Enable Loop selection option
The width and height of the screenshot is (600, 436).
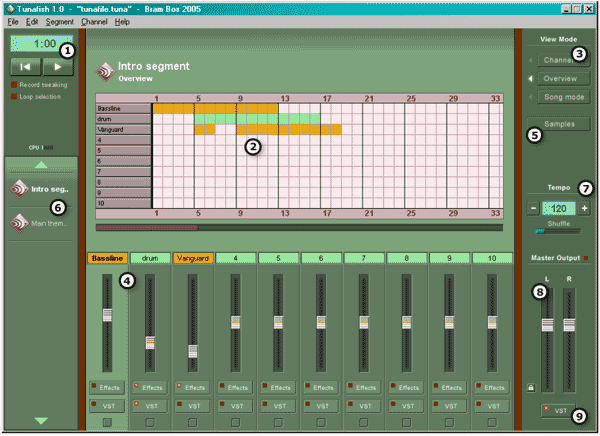pyautogui.click(x=14, y=97)
